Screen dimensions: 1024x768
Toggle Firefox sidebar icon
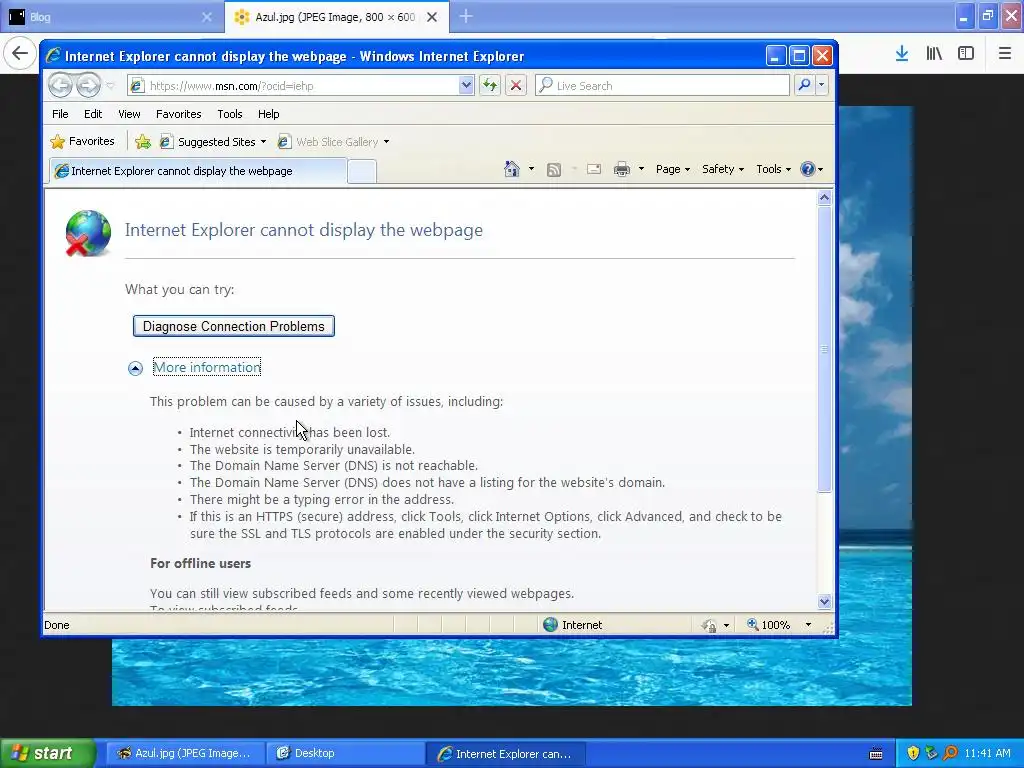[966, 54]
